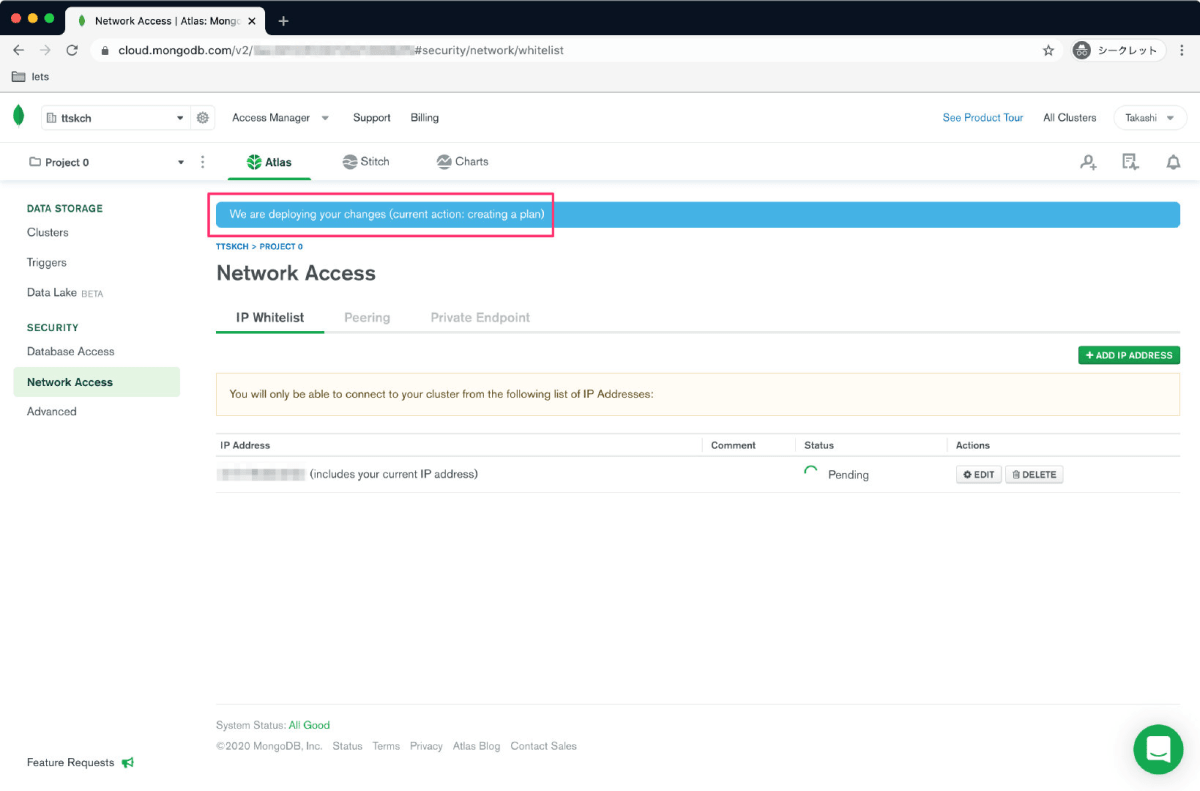Open the project activity feed icon

pos(1131,162)
